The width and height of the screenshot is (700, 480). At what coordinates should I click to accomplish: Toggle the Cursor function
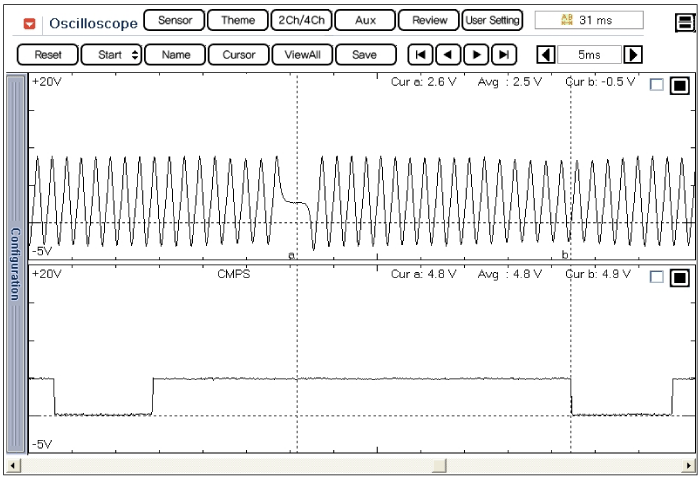[x=239, y=55]
